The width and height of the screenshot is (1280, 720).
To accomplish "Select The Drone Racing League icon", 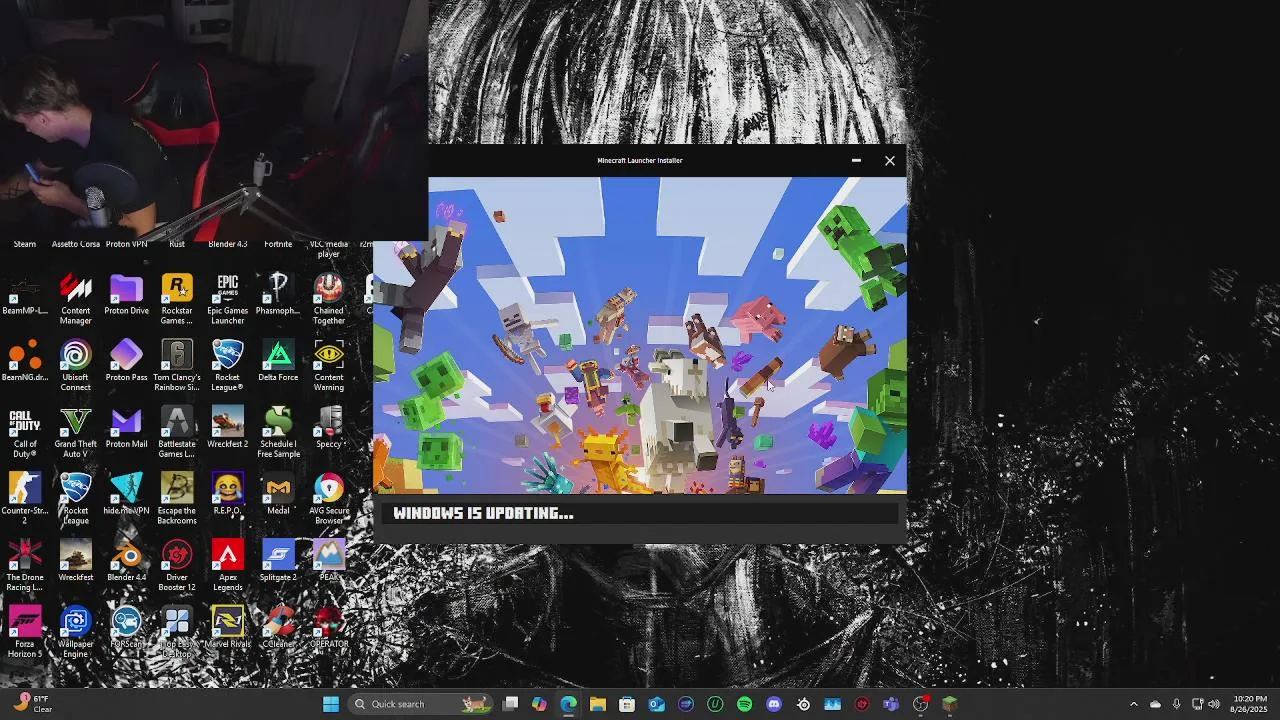I will click(x=25, y=566).
